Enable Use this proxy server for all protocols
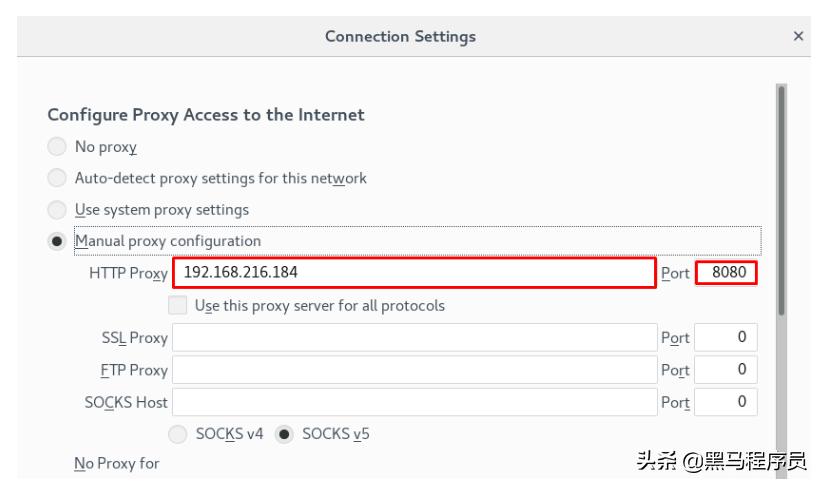Screen dimensions: 821x485 pos(178,306)
